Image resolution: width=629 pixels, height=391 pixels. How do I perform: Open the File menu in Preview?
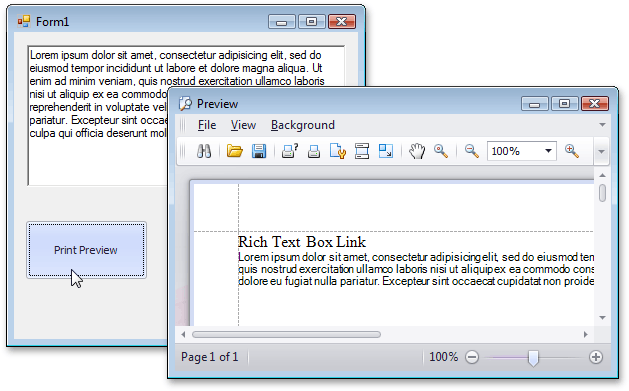click(x=207, y=125)
